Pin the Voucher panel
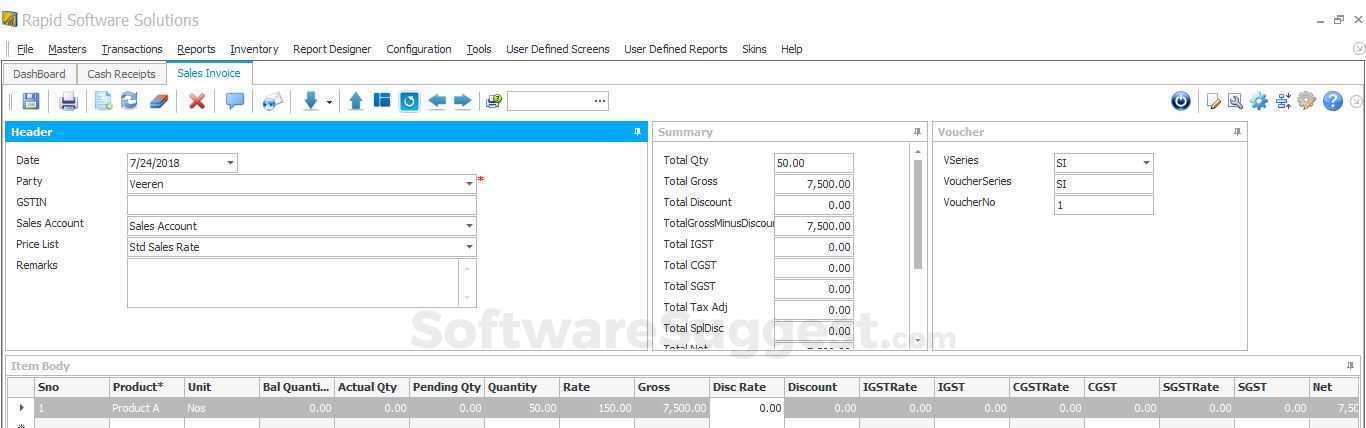 pos(1237,132)
